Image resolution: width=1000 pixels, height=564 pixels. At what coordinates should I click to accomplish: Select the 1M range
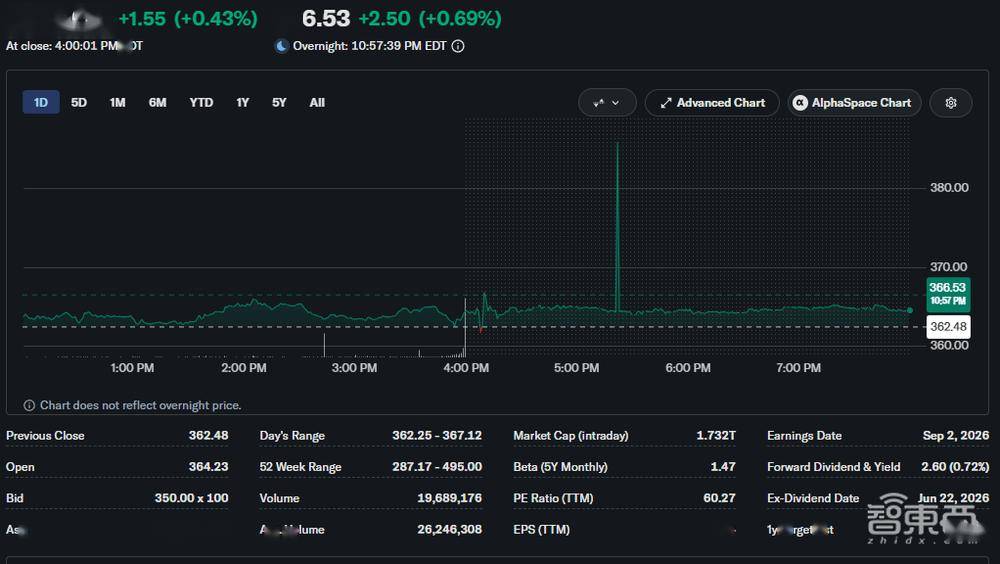pyautogui.click(x=117, y=102)
